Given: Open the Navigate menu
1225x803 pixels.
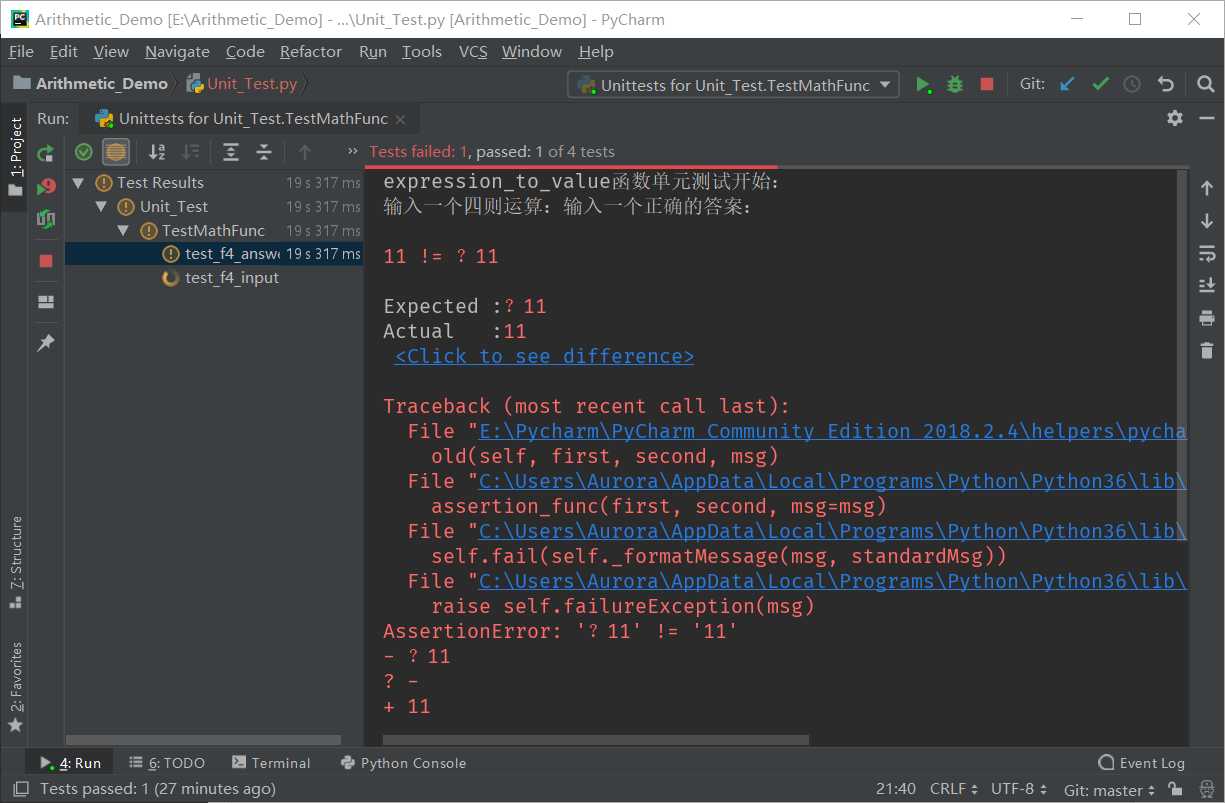Looking at the screenshot, I should click(177, 51).
